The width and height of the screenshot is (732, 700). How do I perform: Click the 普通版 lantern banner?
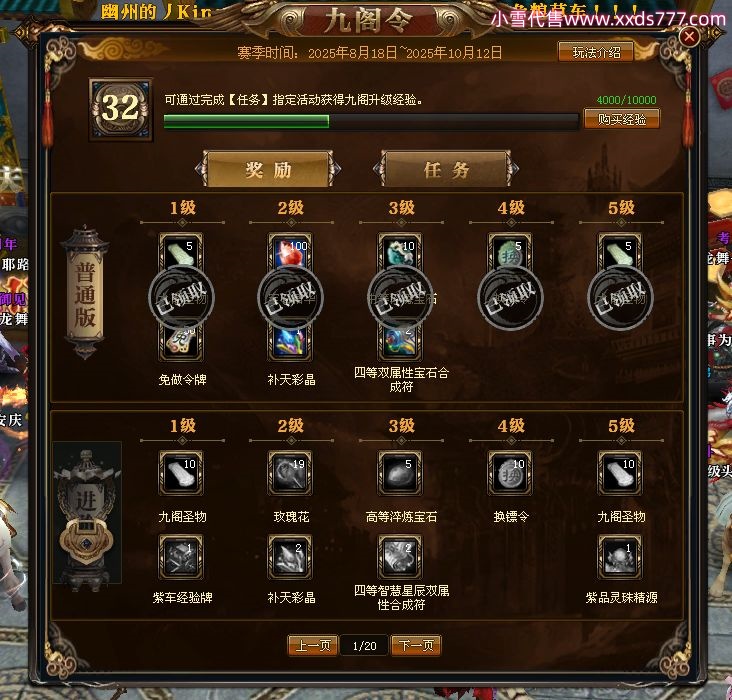[85, 292]
